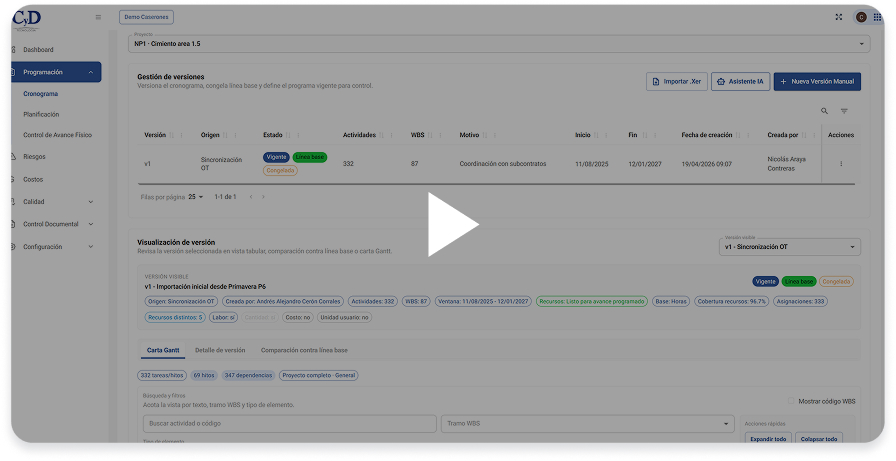Image resolution: width=896 pixels, height=461 pixels.
Task: Enable the Mostrar código WBS checkbox
Action: coord(791,401)
